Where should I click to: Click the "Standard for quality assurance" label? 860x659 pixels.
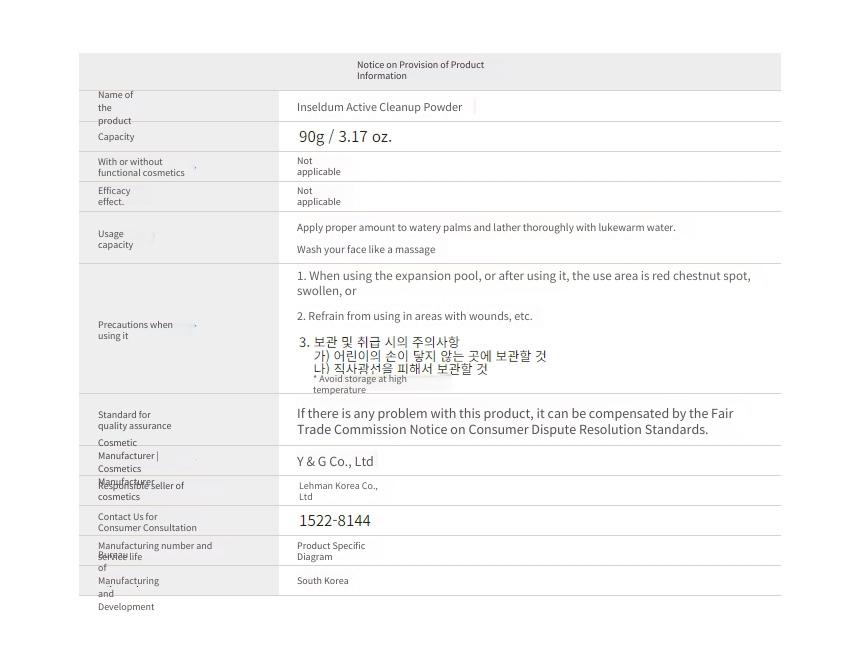point(134,420)
